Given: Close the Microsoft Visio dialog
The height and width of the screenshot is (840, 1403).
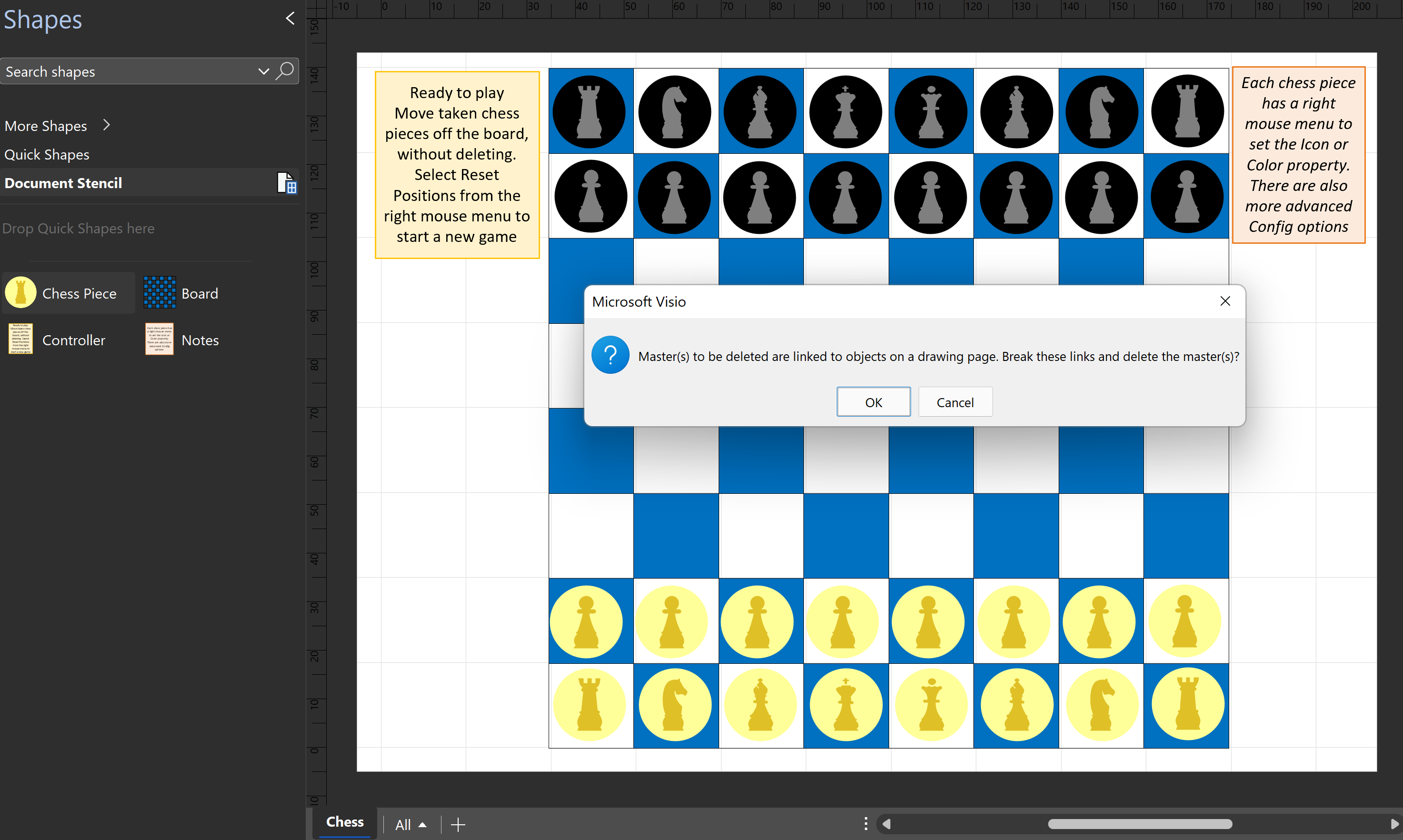Looking at the screenshot, I should pyautogui.click(x=1225, y=301).
